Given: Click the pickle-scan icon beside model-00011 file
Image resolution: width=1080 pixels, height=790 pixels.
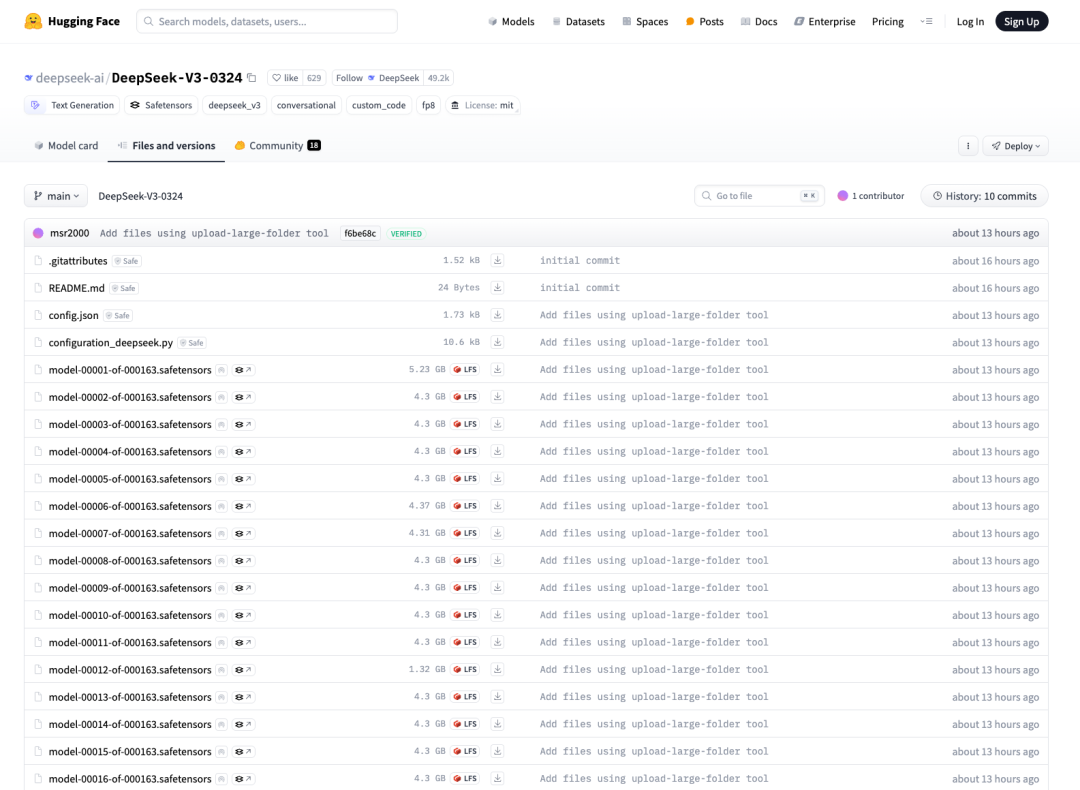Looking at the screenshot, I should click(x=221, y=643).
